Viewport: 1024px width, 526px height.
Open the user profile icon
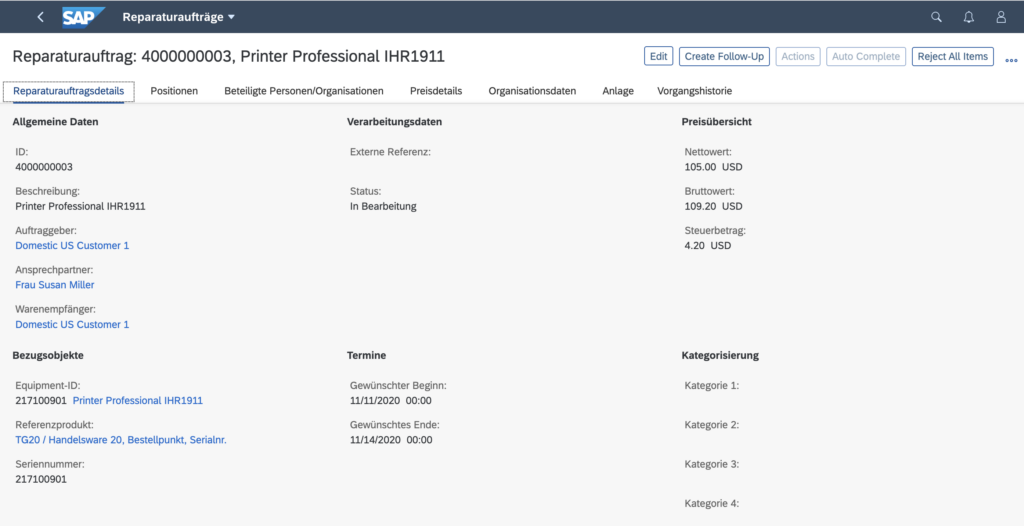[1000, 17]
